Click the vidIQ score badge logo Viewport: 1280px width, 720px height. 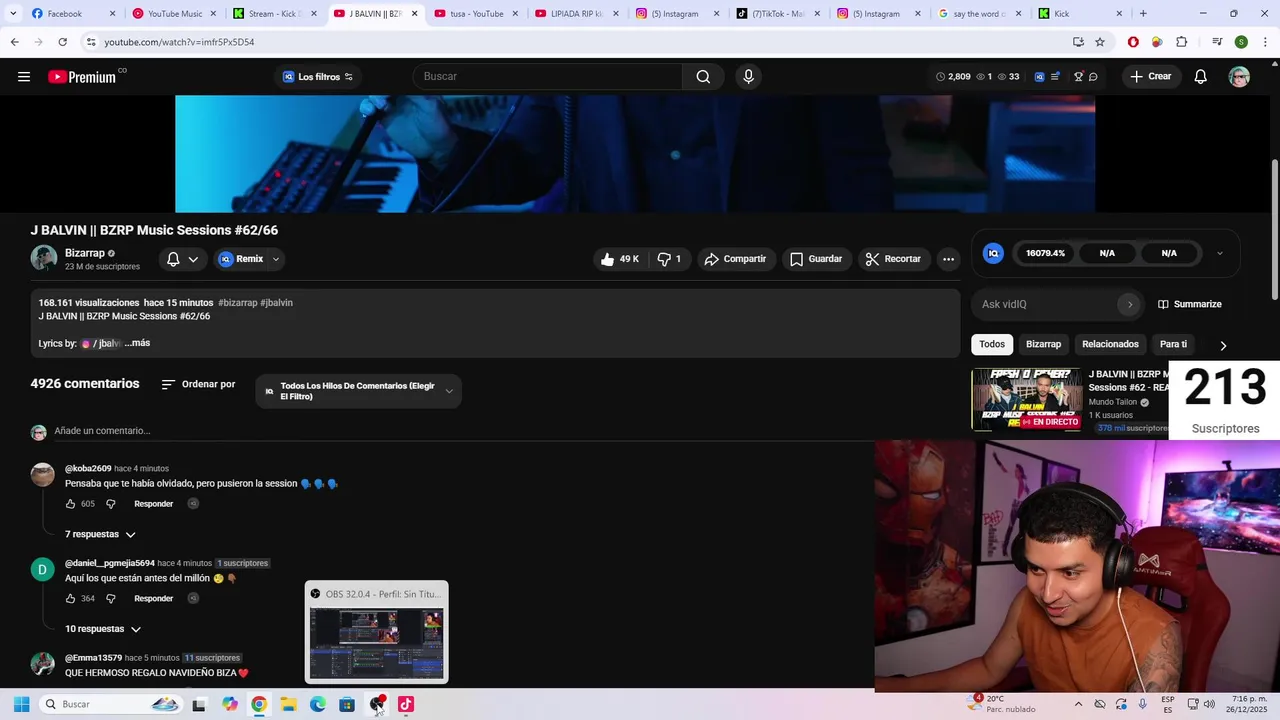click(x=993, y=253)
